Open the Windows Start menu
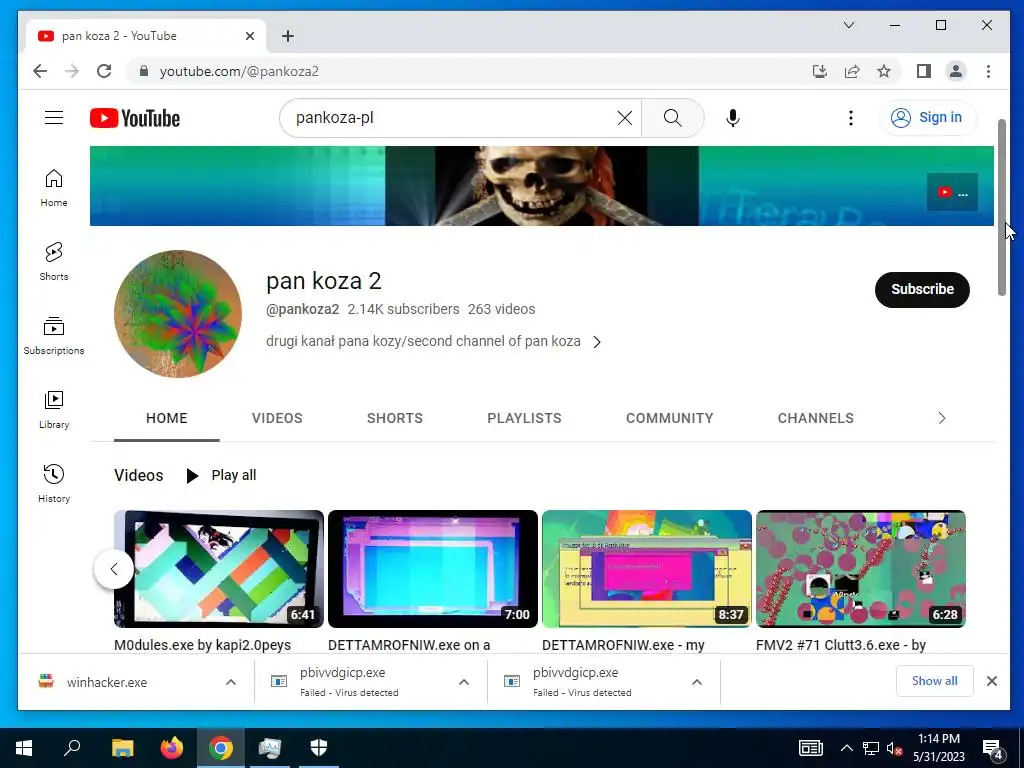The height and width of the screenshot is (768, 1024). [24, 748]
